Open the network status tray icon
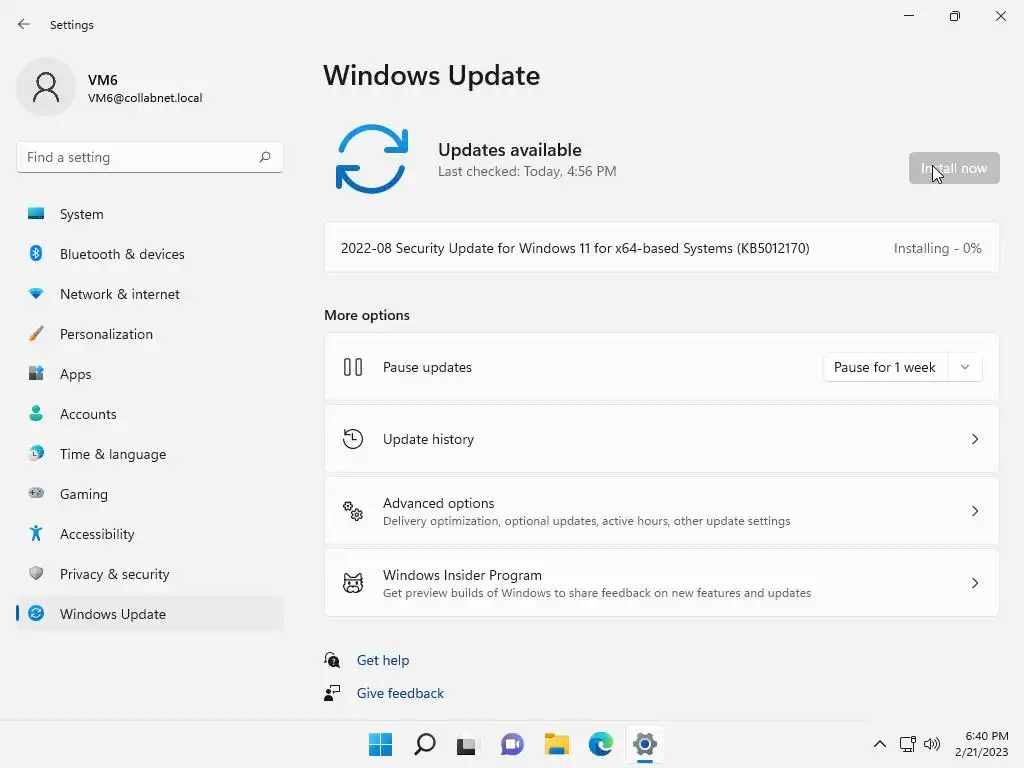1024x768 pixels. [x=907, y=744]
